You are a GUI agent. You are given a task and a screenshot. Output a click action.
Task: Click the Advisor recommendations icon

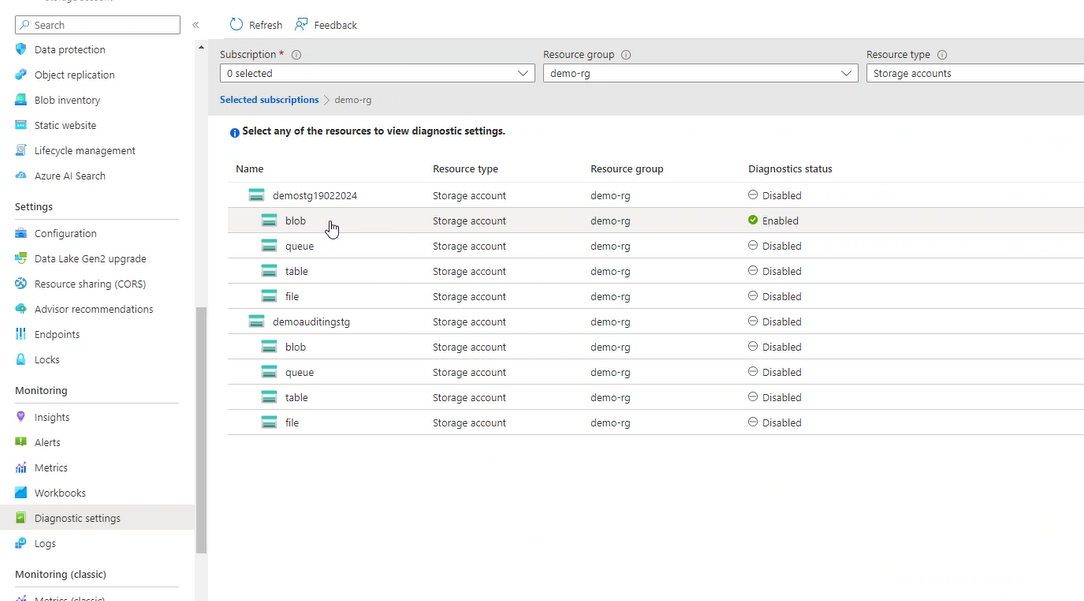click(x=21, y=309)
